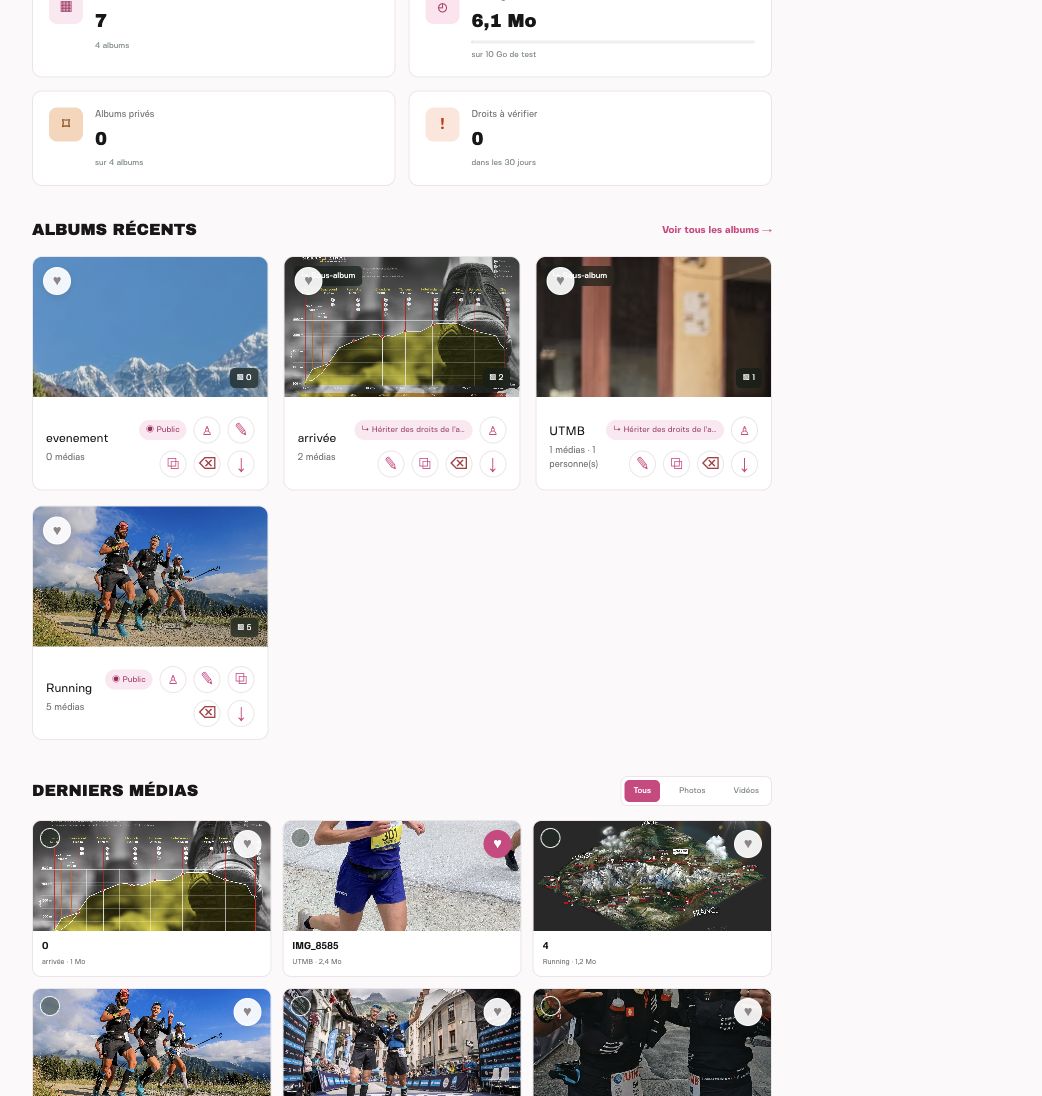Click the Droits à vérifier statistic card

590,138
